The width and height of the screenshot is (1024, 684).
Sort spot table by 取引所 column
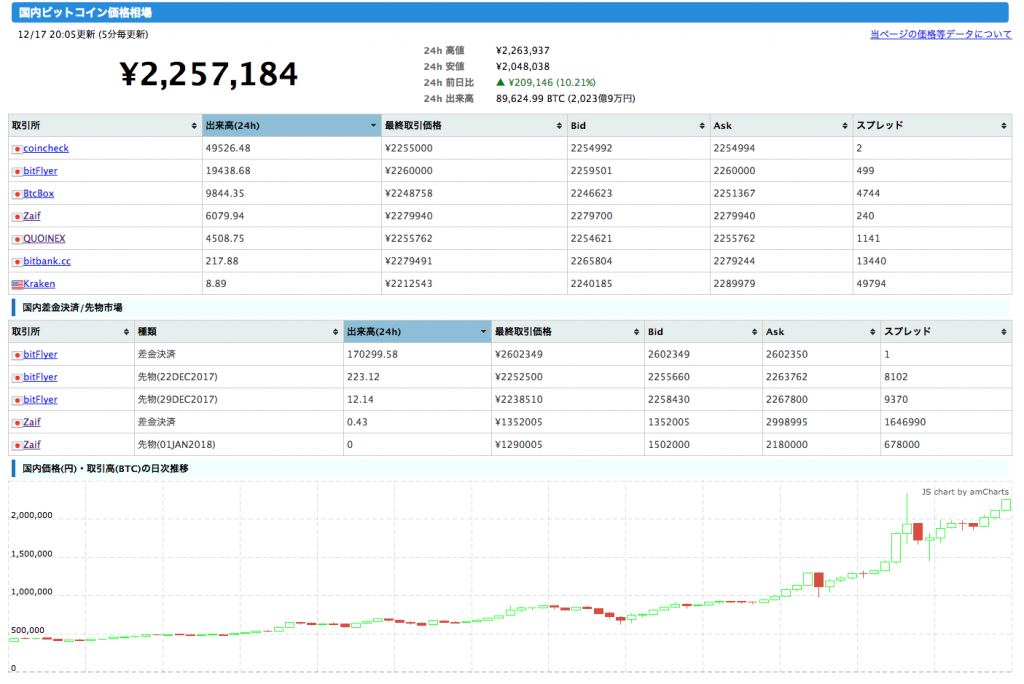click(x=105, y=125)
